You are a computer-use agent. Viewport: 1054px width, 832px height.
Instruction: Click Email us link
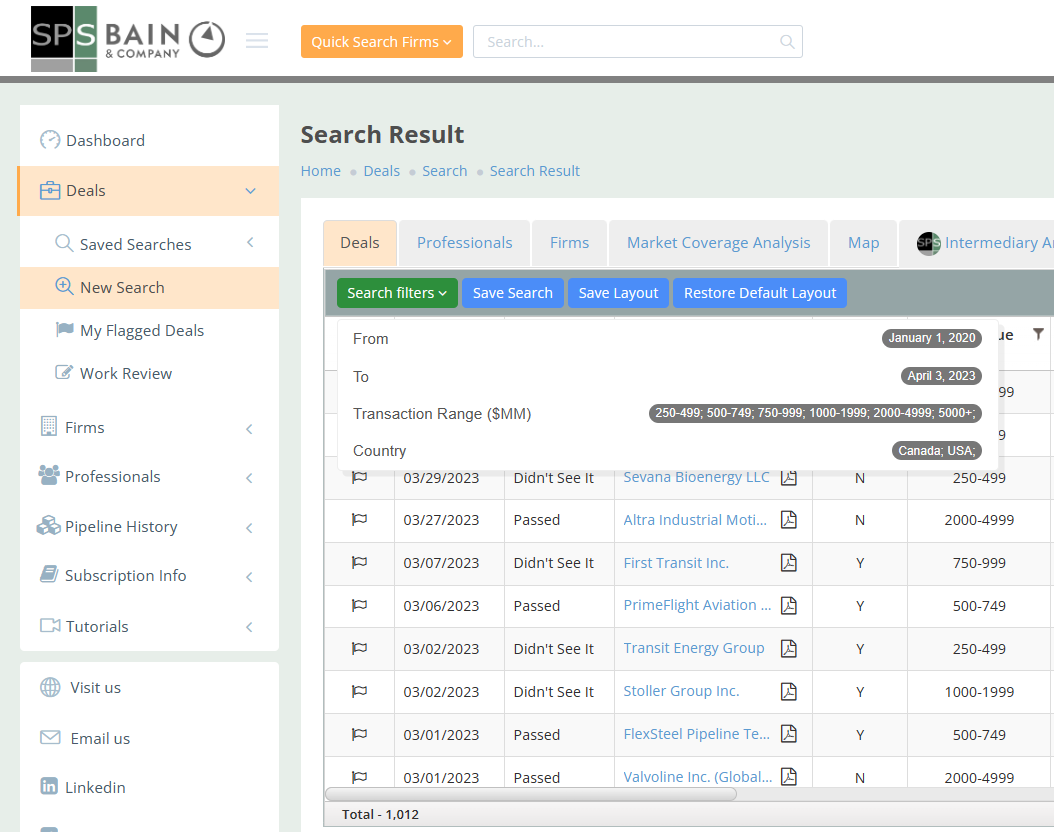point(100,738)
